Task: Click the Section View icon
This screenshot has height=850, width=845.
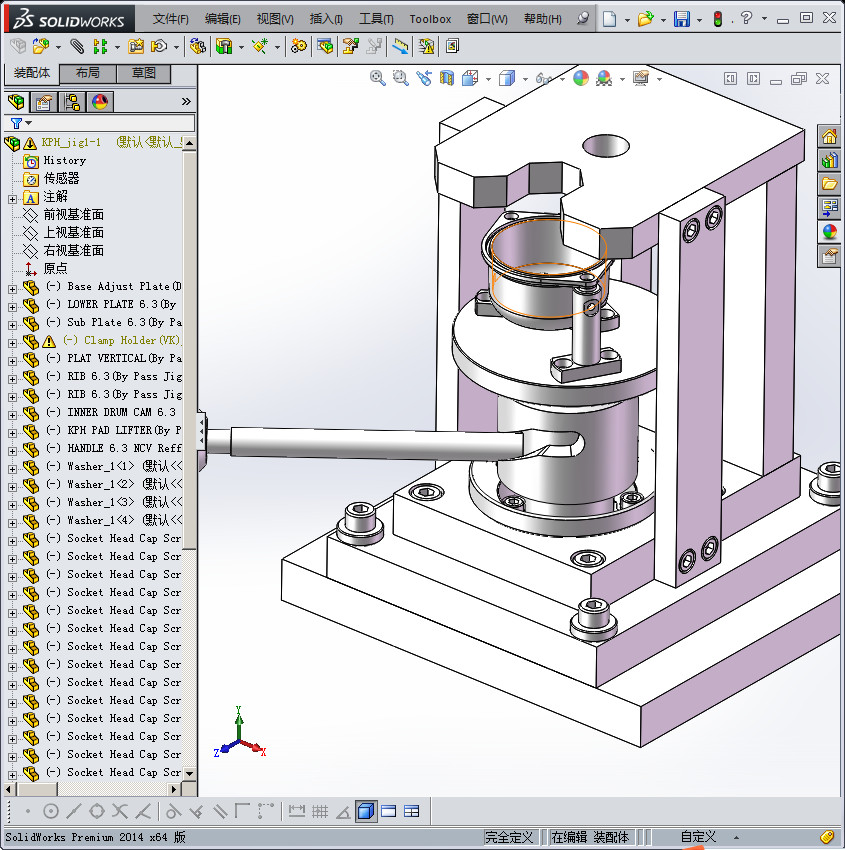Action: pyautogui.click(x=447, y=79)
